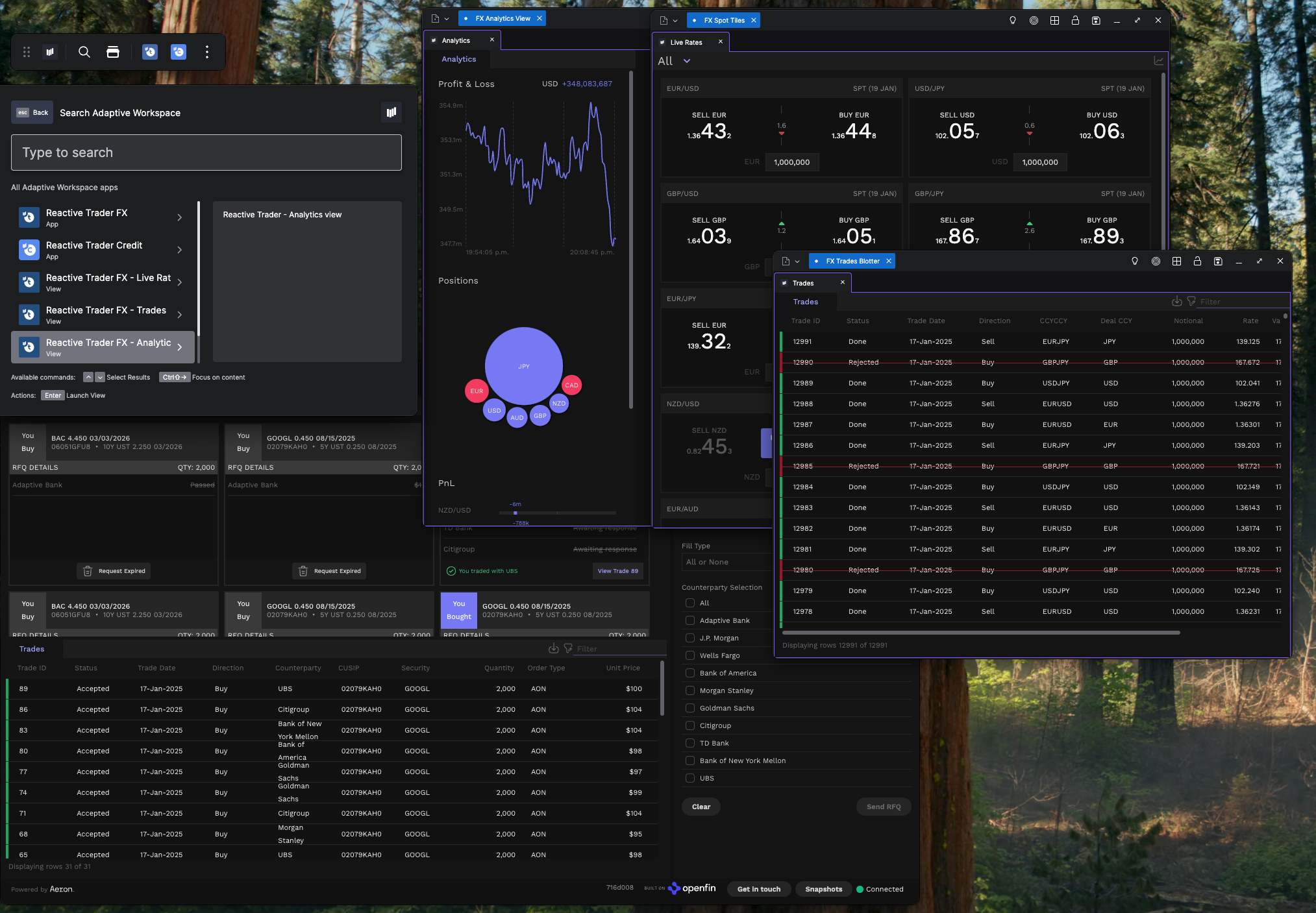Select the search magnifier icon in the top toolbar
Viewport: 1316px width, 913px height.
coord(84,52)
